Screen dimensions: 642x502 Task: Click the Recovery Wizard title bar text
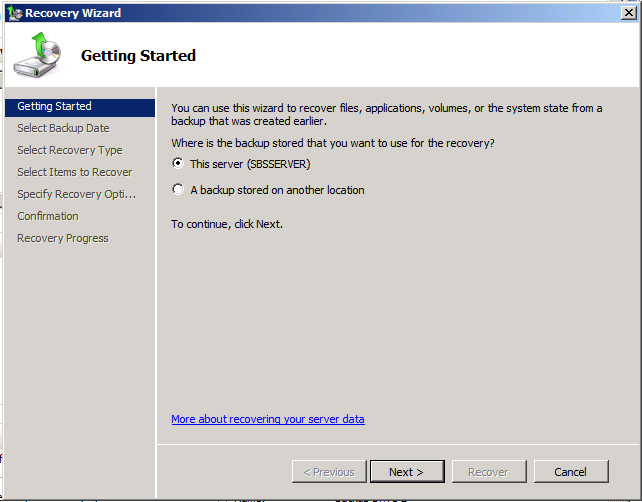pyautogui.click(x=73, y=13)
